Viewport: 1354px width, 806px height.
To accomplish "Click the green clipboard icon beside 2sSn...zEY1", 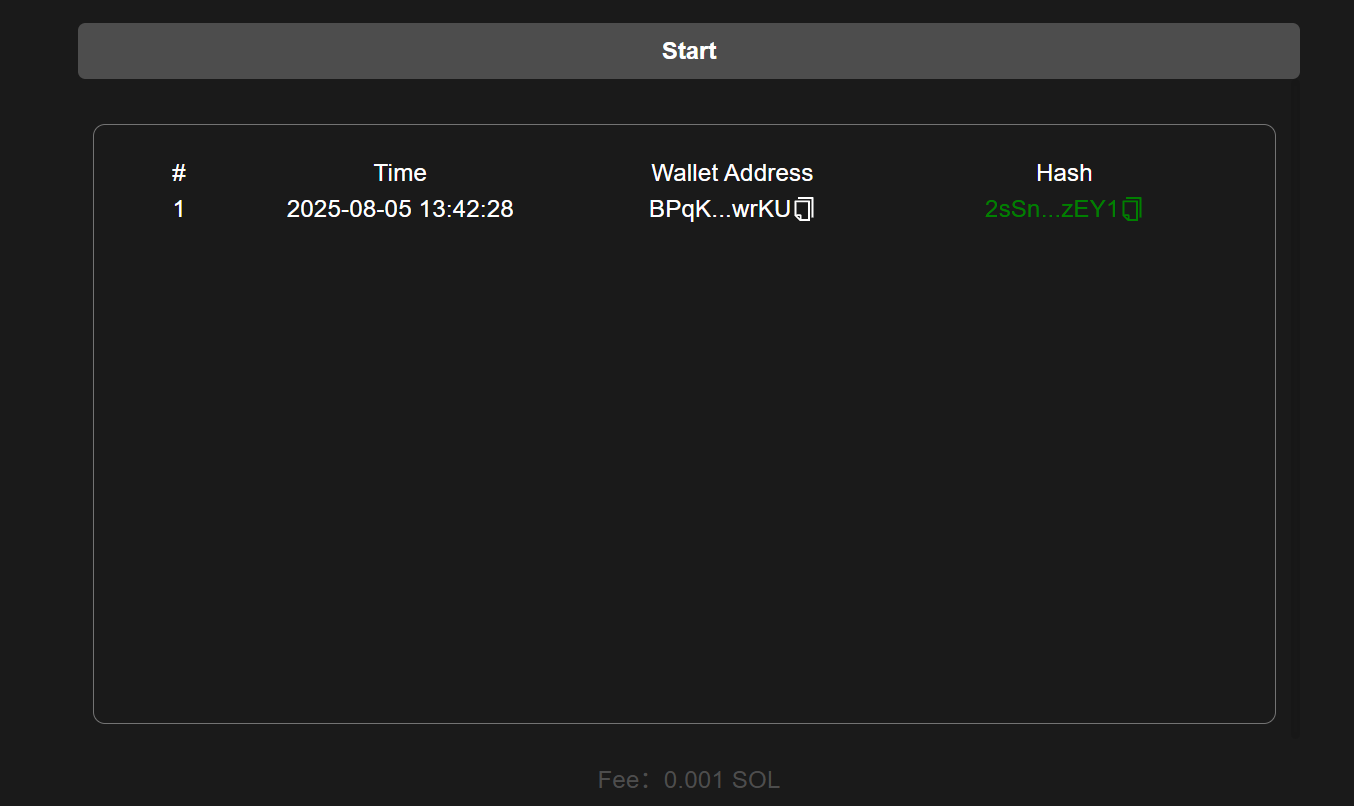I will click(x=1132, y=209).
